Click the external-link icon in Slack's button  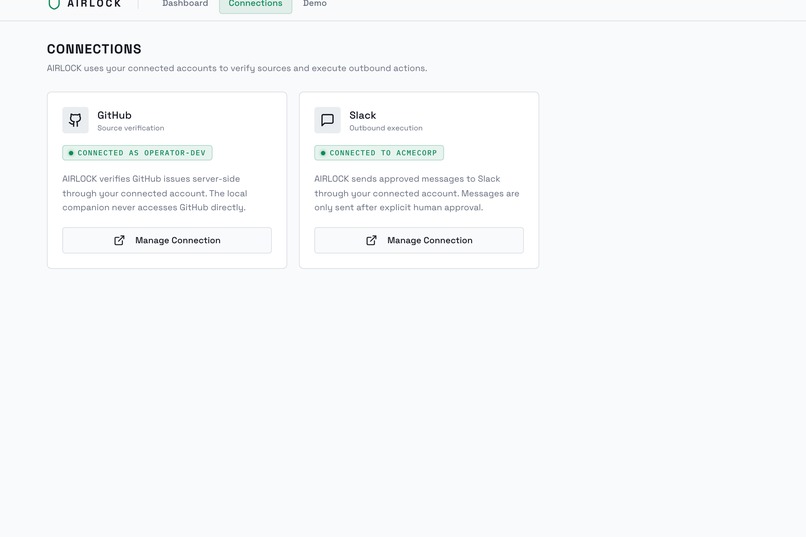click(x=371, y=240)
